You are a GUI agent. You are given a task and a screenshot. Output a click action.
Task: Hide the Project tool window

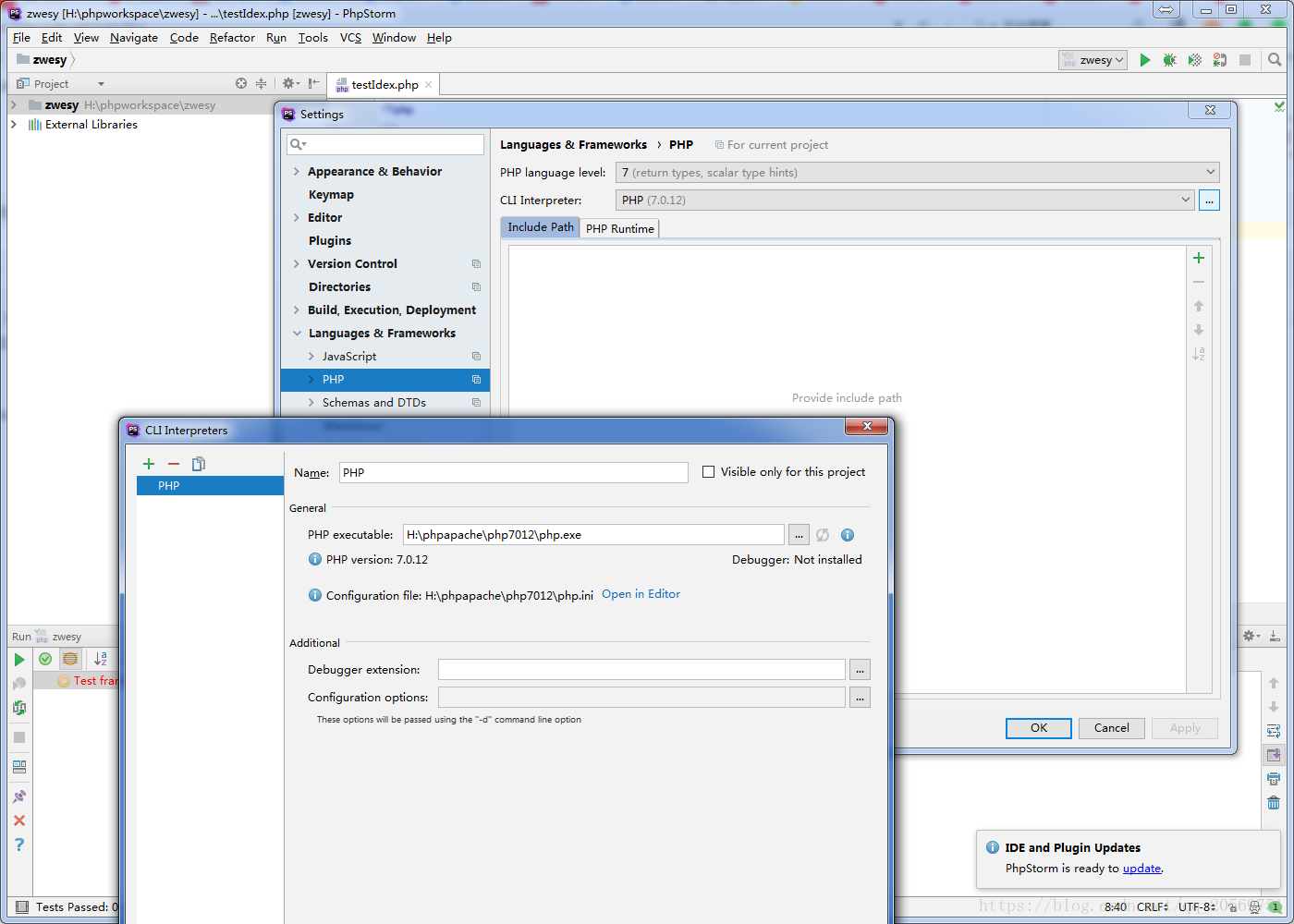[x=313, y=83]
